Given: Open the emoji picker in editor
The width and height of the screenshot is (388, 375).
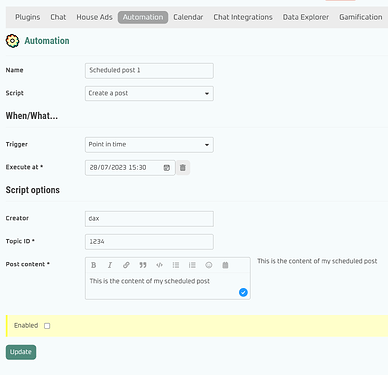Looking at the screenshot, I should [x=209, y=265].
